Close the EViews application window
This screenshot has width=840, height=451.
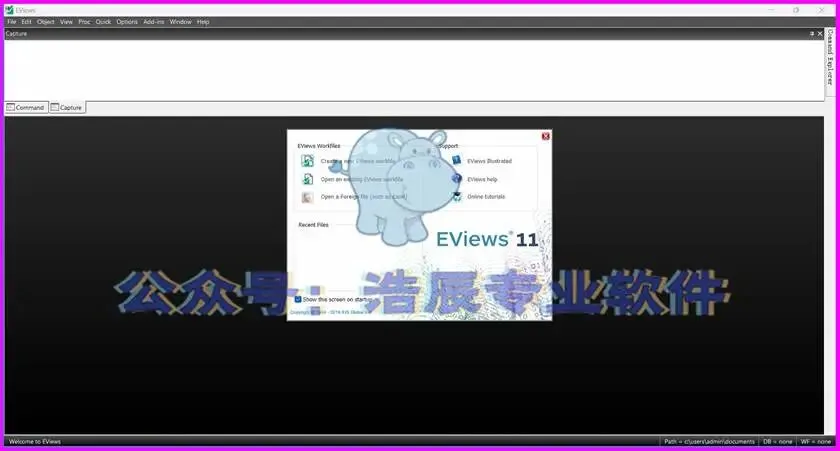(821, 10)
